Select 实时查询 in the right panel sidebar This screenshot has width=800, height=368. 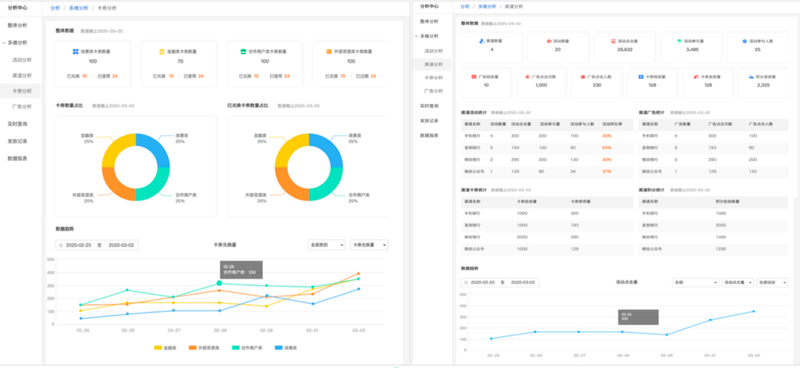tap(429, 106)
